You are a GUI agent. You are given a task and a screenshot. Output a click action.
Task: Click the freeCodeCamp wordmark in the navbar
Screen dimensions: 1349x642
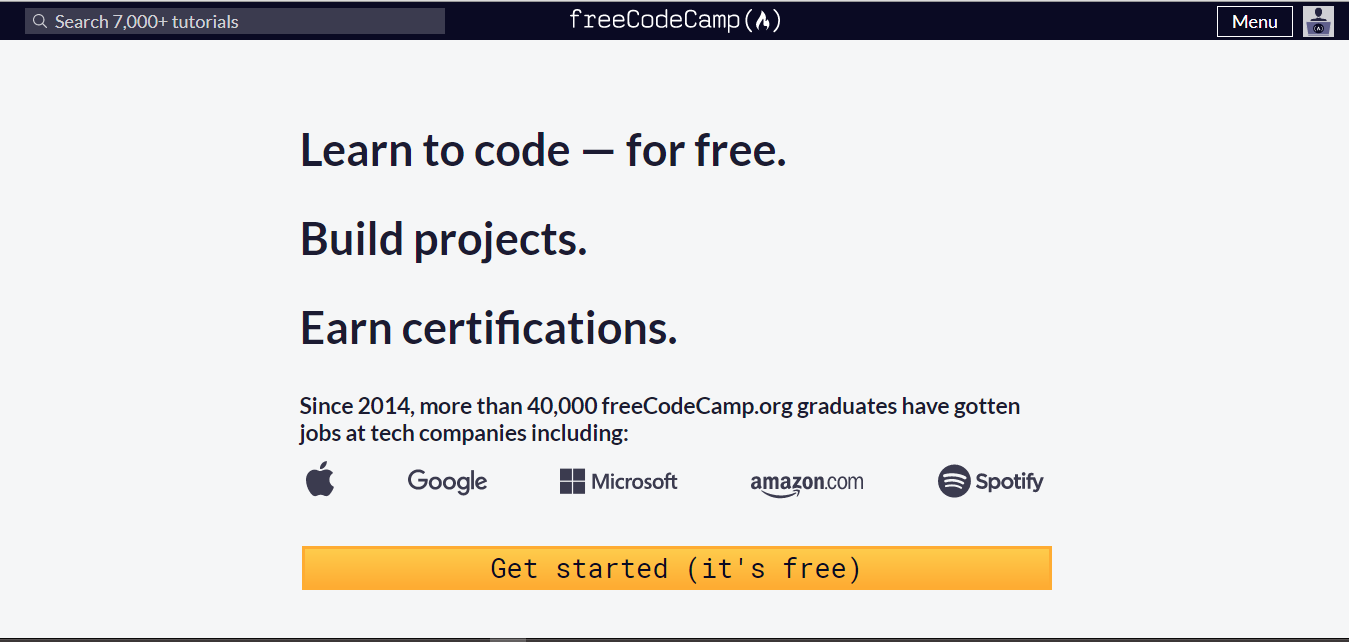(x=656, y=18)
